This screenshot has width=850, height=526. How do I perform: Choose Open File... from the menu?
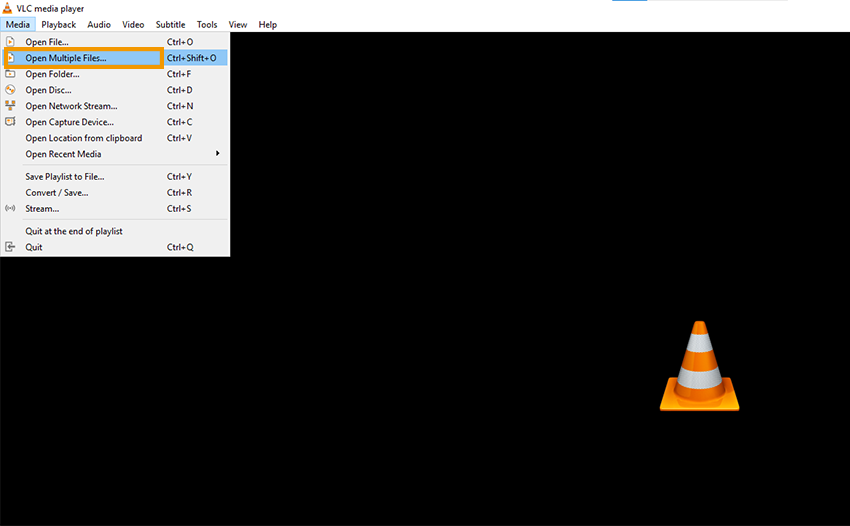pyautogui.click(x=115, y=42)
